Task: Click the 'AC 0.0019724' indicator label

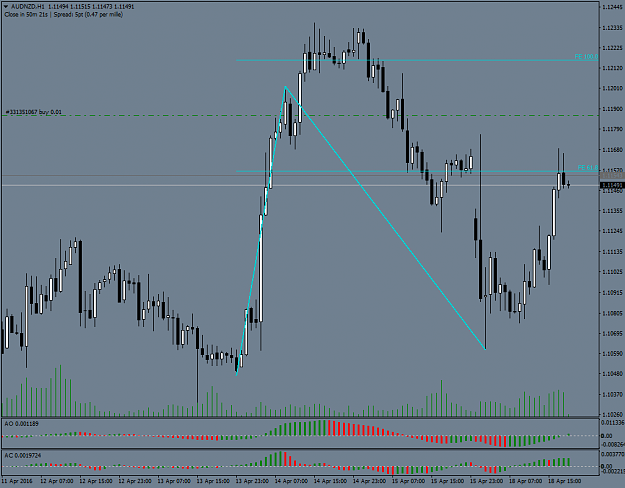Action: click(x=23, y=455)
